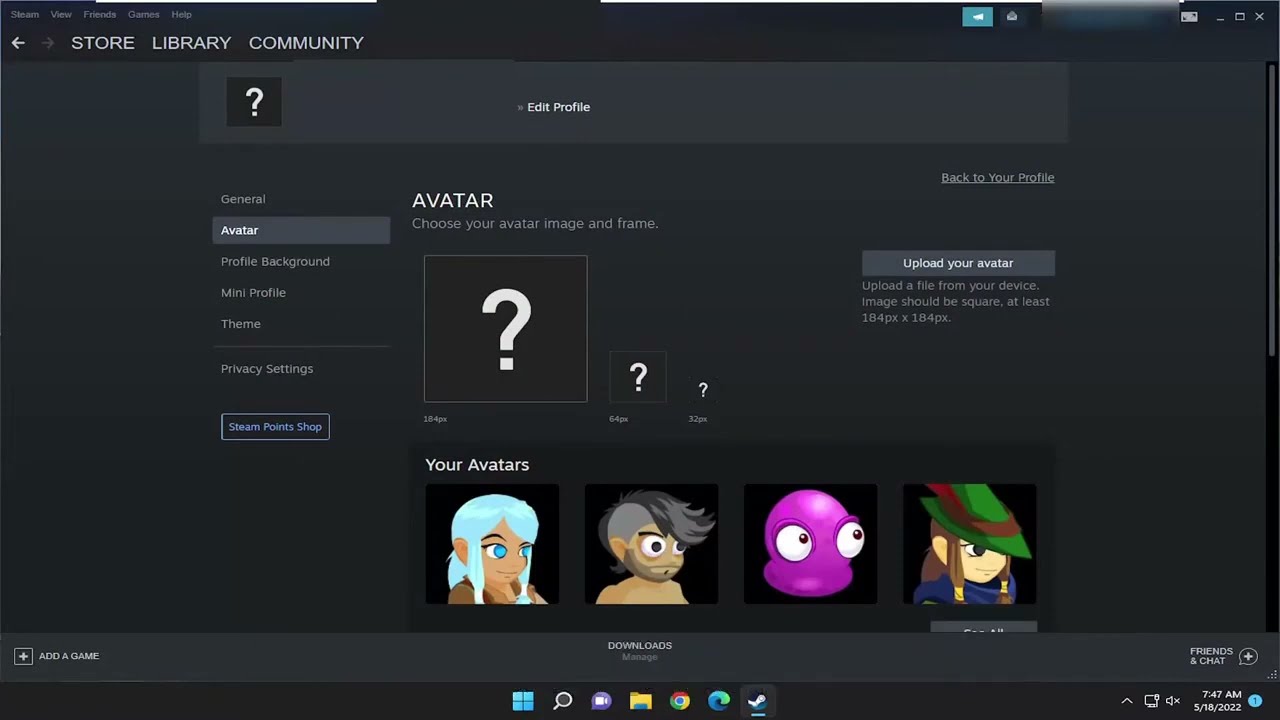Choose the blue-haired elf avatar
Screen dimensions: 1280x720
[492, 544]
